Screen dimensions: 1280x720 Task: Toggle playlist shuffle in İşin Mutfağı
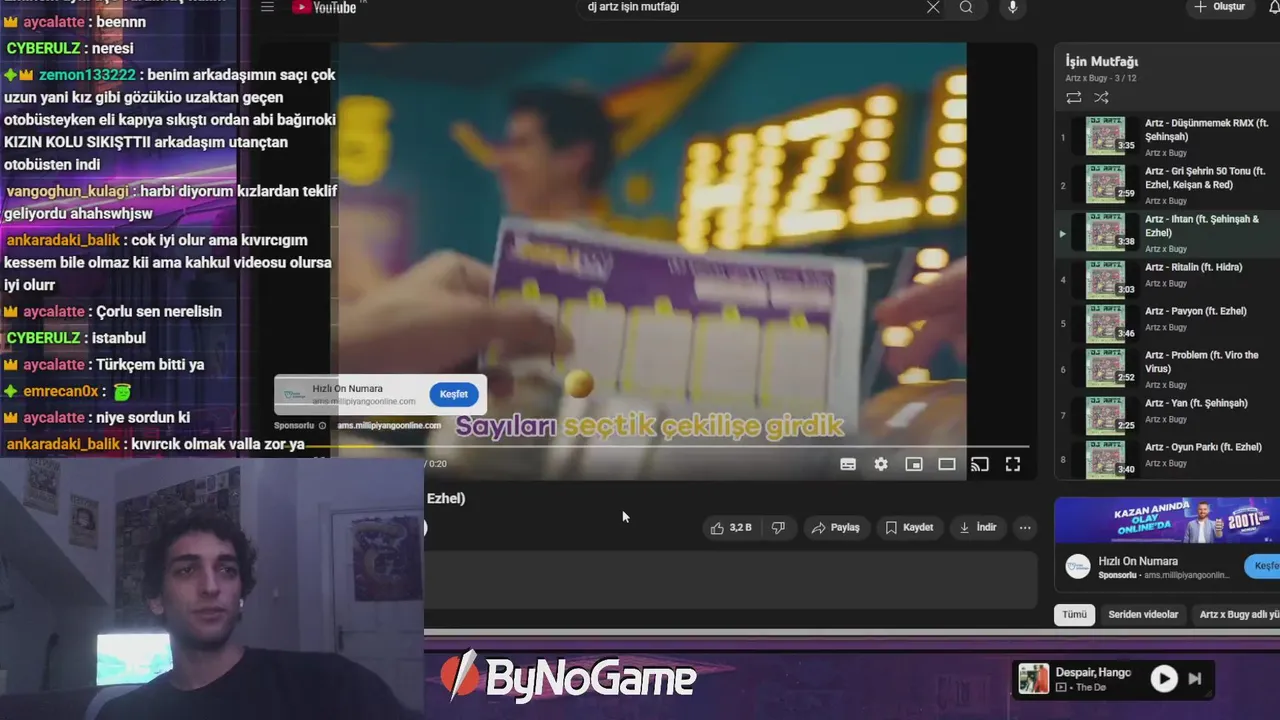tap(1101, 98)
